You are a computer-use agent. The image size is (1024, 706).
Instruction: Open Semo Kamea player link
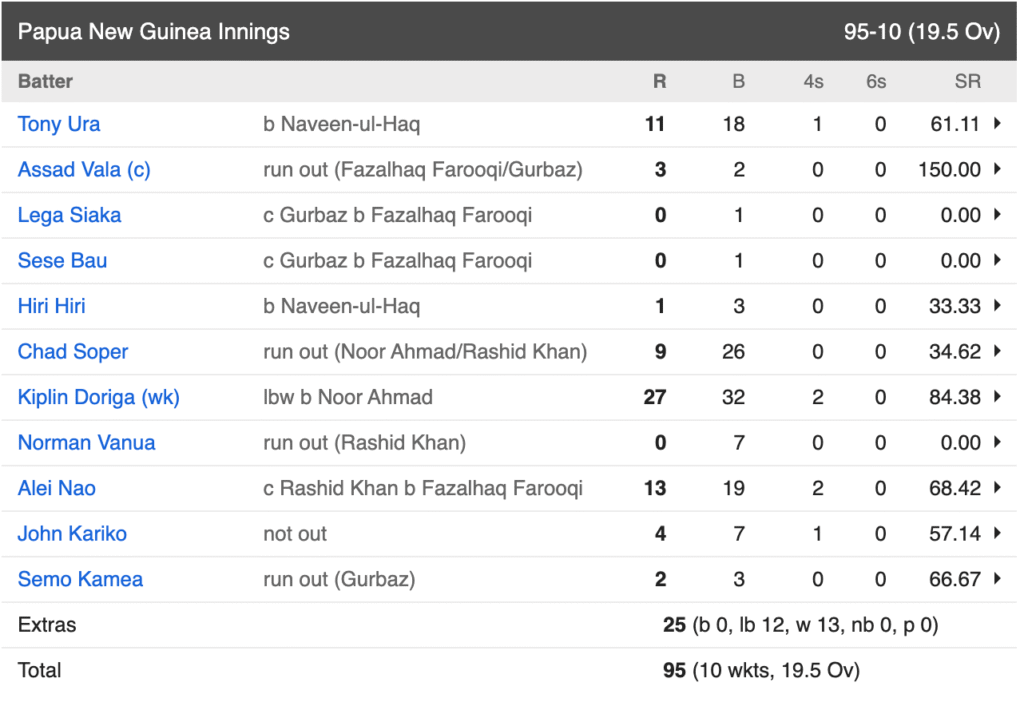click(80, 579)
